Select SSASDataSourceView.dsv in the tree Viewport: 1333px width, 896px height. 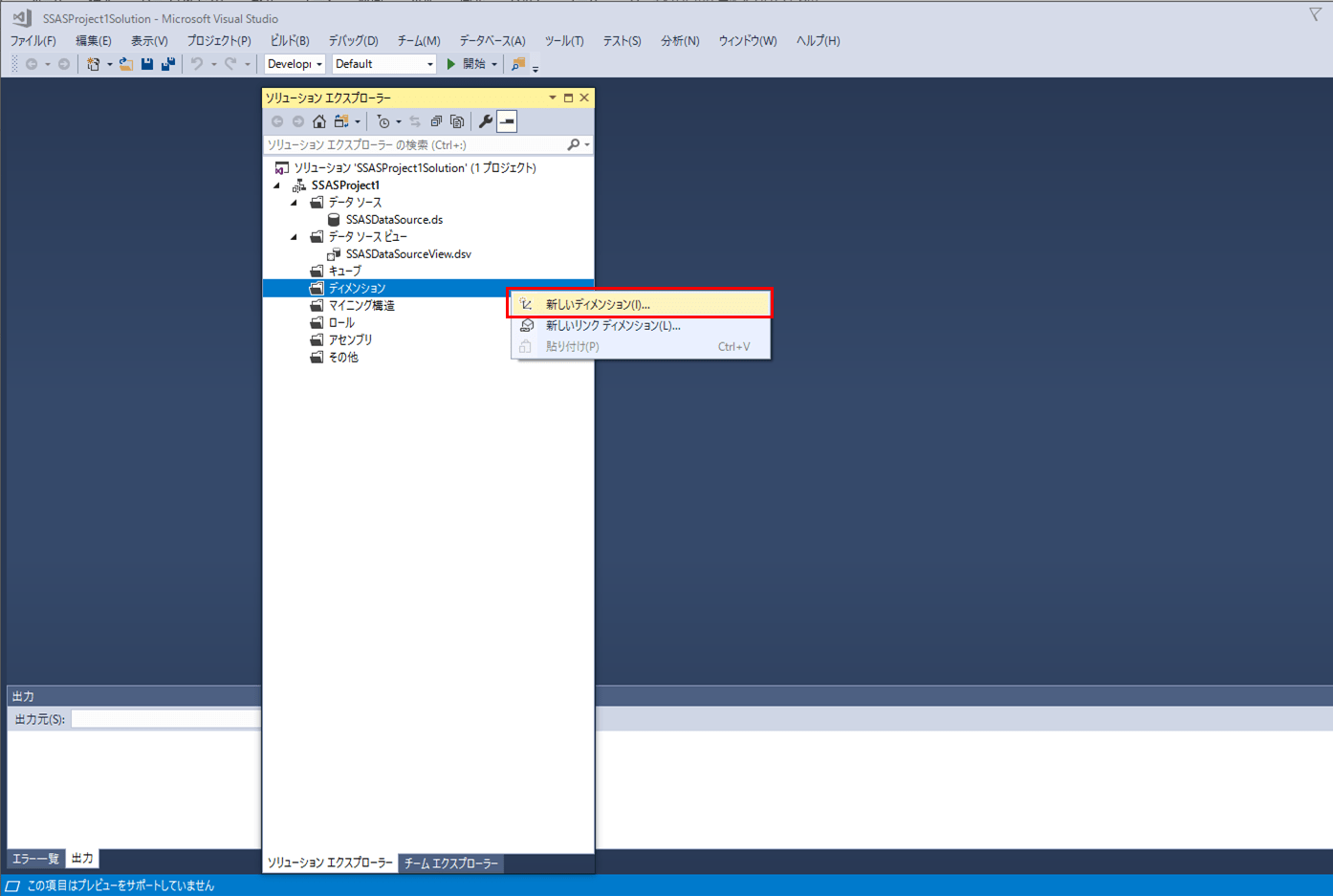[408, 254]
